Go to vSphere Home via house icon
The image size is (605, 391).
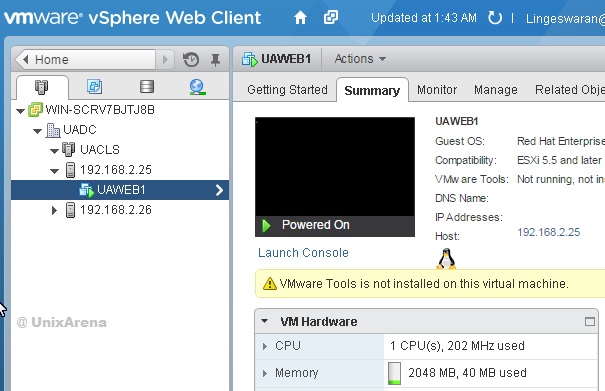tap(300, 18)
